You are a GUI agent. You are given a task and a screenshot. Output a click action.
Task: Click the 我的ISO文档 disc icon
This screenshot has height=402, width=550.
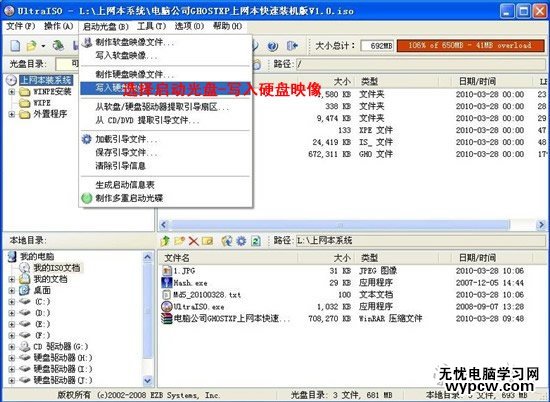click(x=24, y=268)
